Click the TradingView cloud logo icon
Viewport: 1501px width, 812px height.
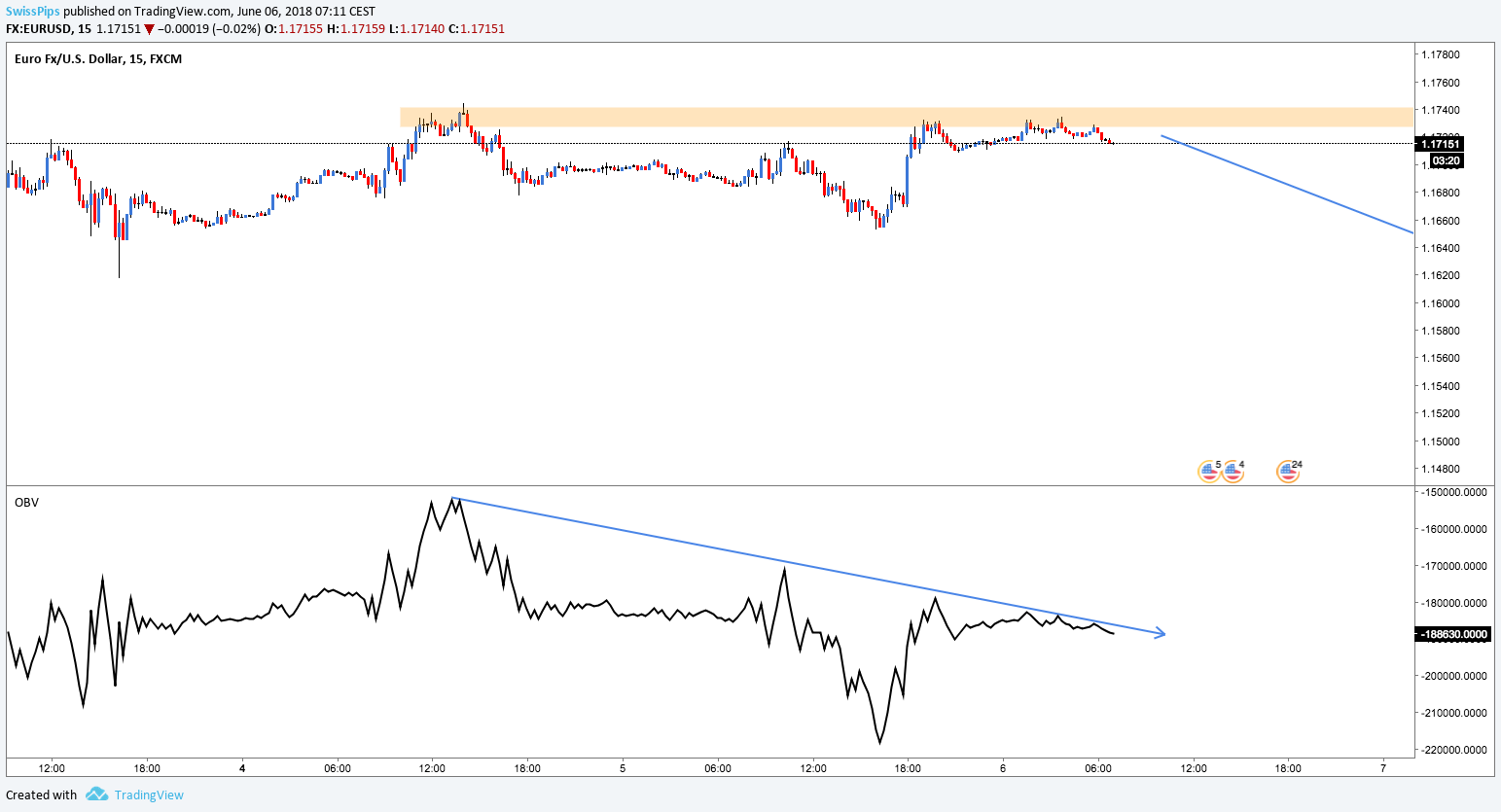click(x=96, y=794)
